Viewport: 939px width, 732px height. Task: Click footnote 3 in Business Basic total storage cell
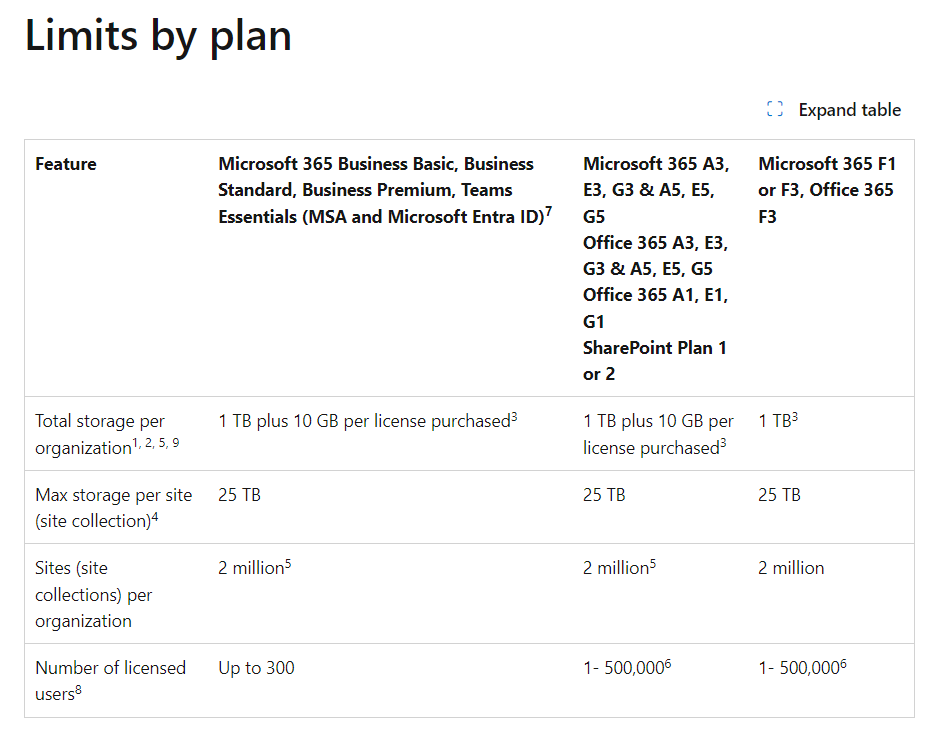coord(514,416)
